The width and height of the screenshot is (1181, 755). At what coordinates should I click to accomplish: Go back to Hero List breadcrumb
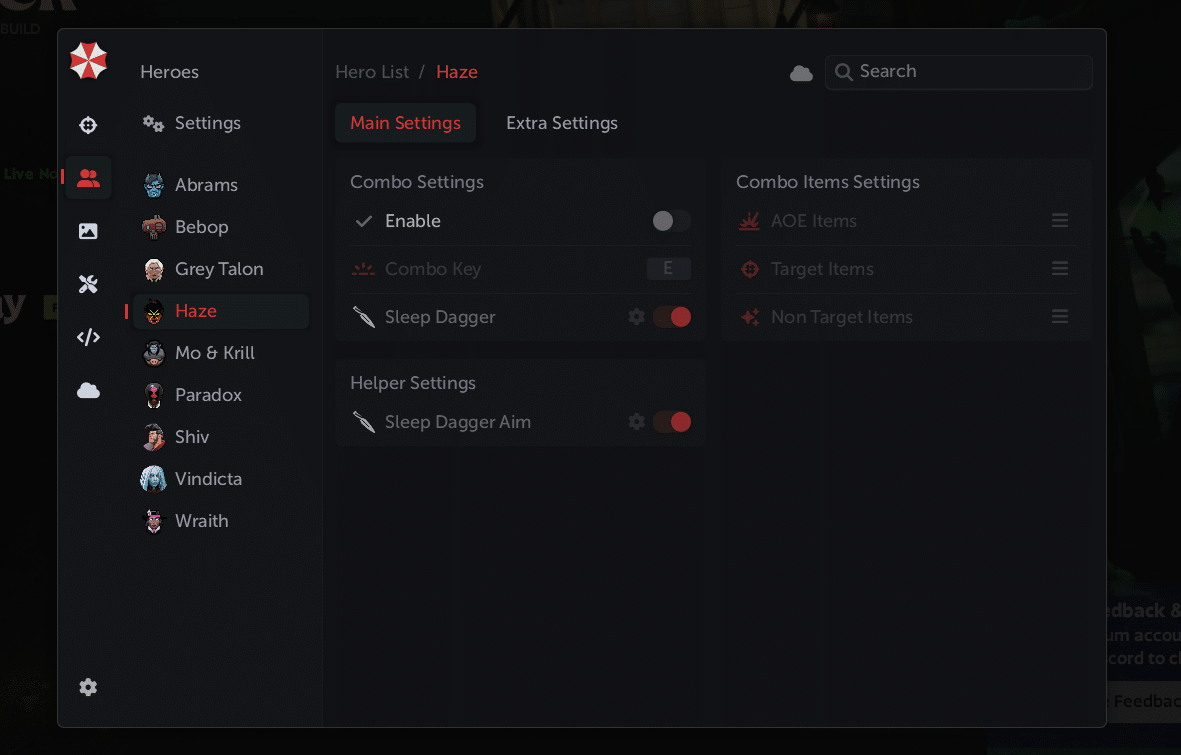pos(372,72)
